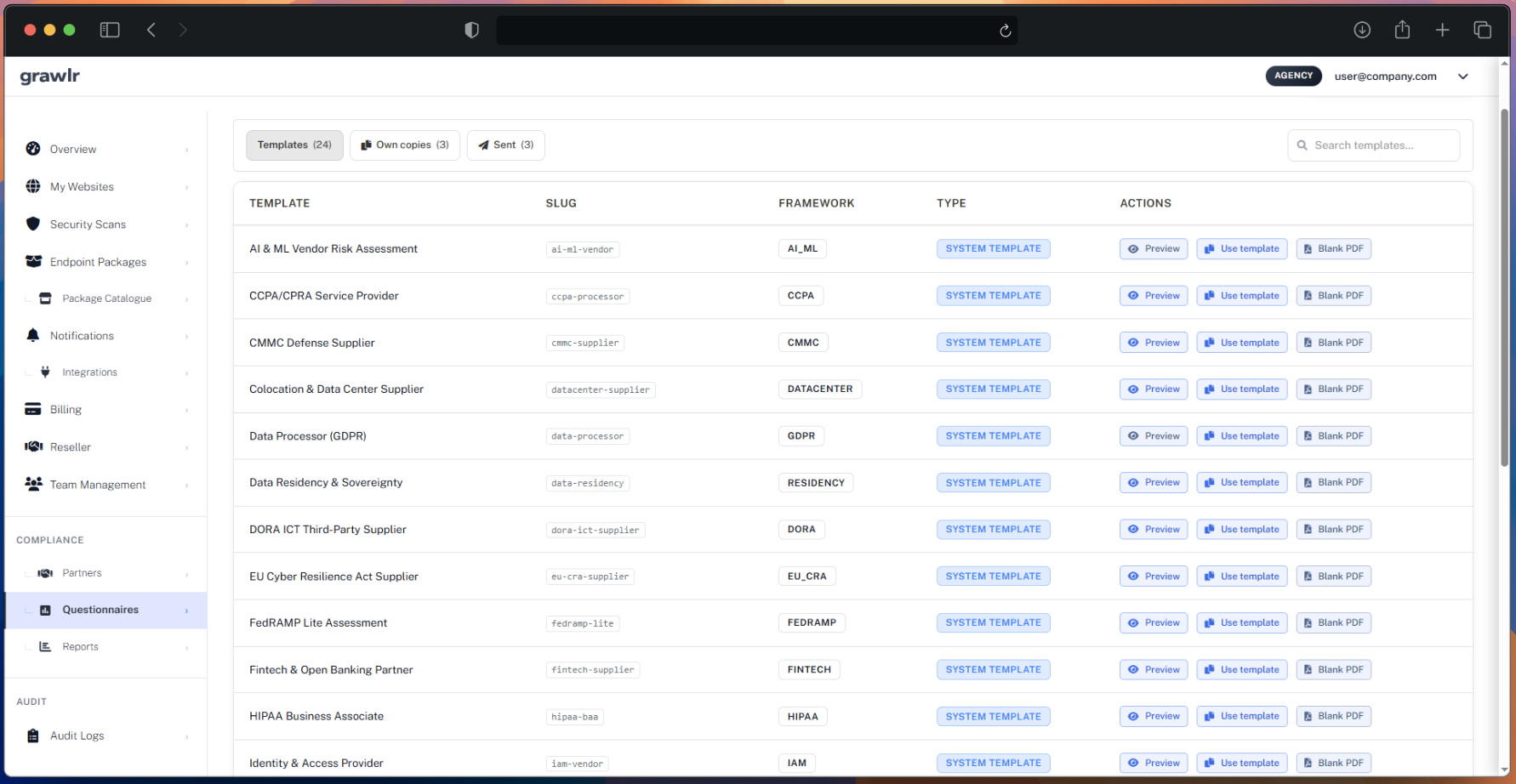Preview the AI & ML Vendor Risk Assessment
The image size is (1516, 784).
pos(1154,249)
